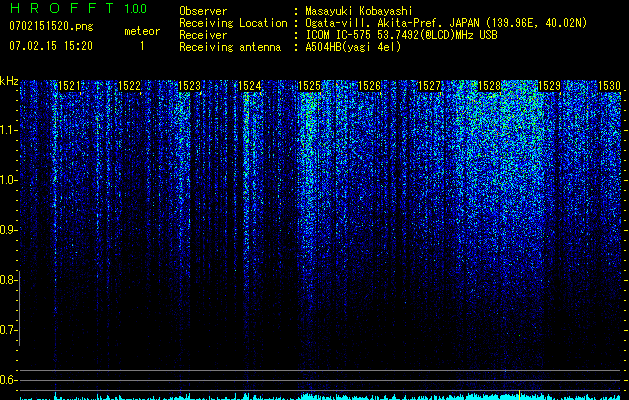Click the Observer field label

coord(203,11)
